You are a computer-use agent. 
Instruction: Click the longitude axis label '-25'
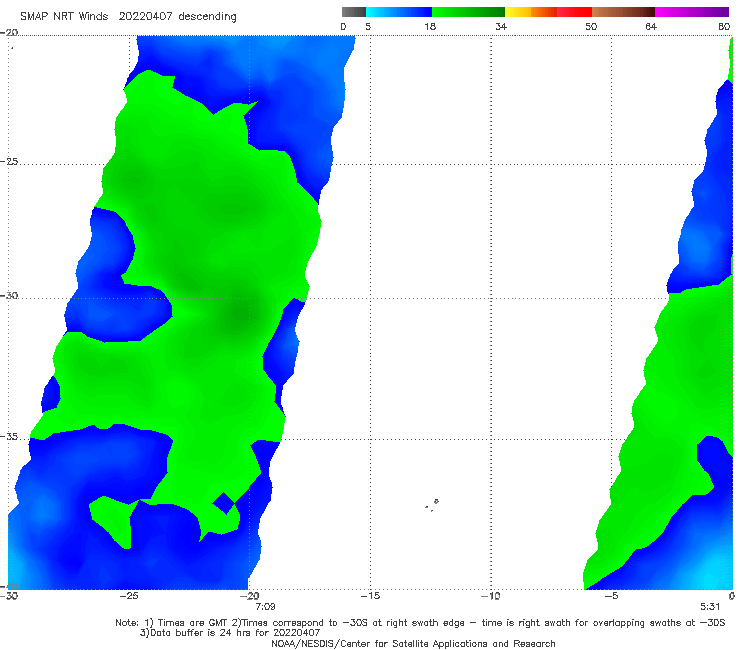(x=129, y=596)
